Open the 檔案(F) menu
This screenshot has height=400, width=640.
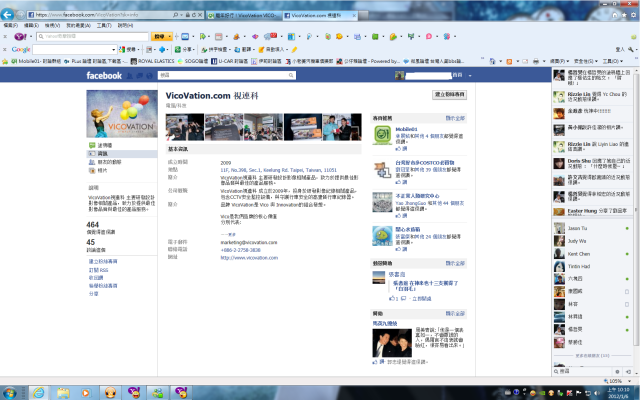point(11,25)
